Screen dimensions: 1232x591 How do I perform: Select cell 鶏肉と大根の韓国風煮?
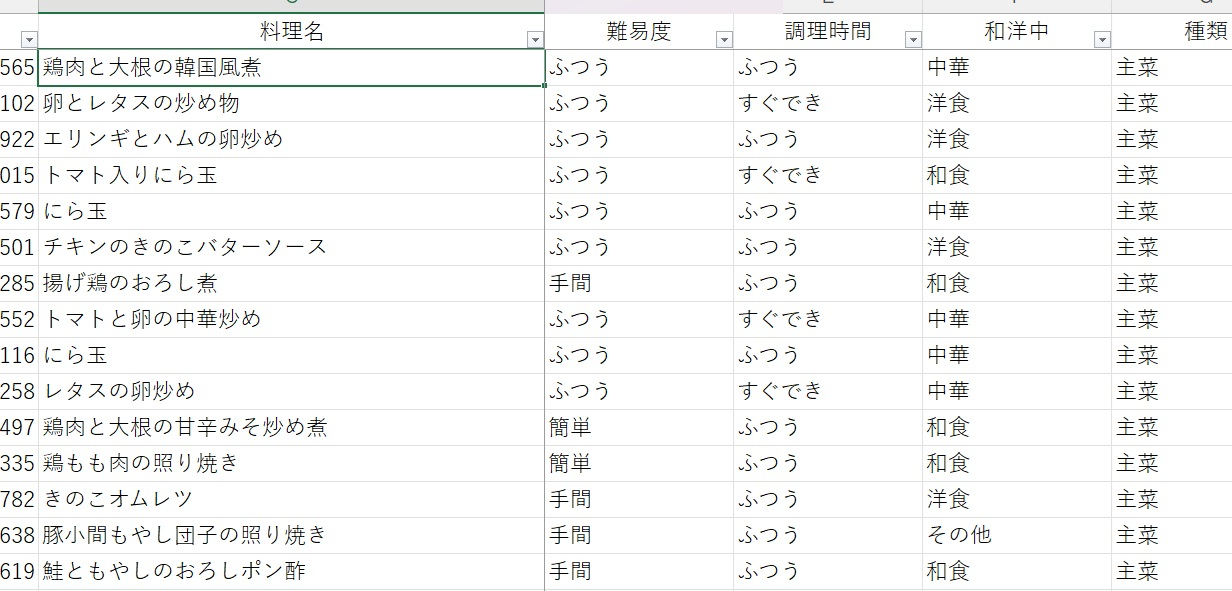click(x=291, y=68)
